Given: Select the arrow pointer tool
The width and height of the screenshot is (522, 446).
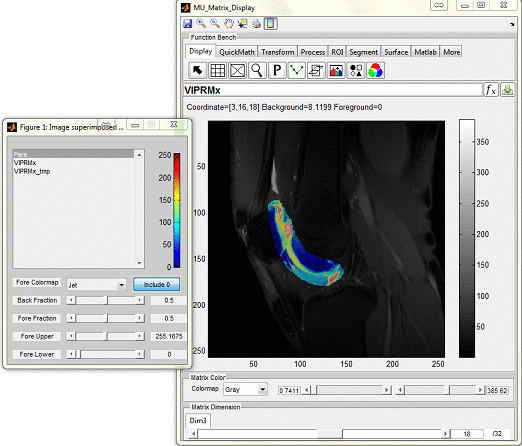Looking at the screenshot, I should [x=197, y=70].
